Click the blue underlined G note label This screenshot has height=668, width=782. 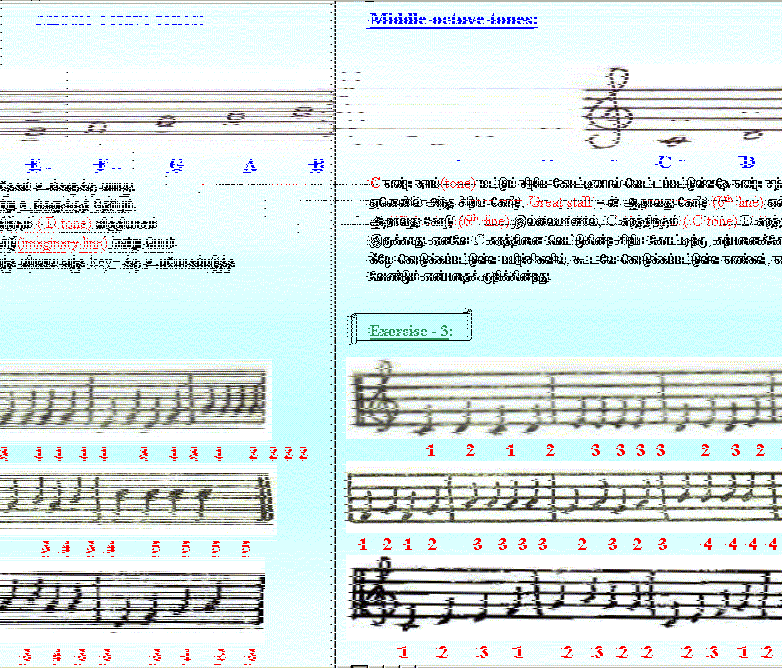(x=176, y=165)
